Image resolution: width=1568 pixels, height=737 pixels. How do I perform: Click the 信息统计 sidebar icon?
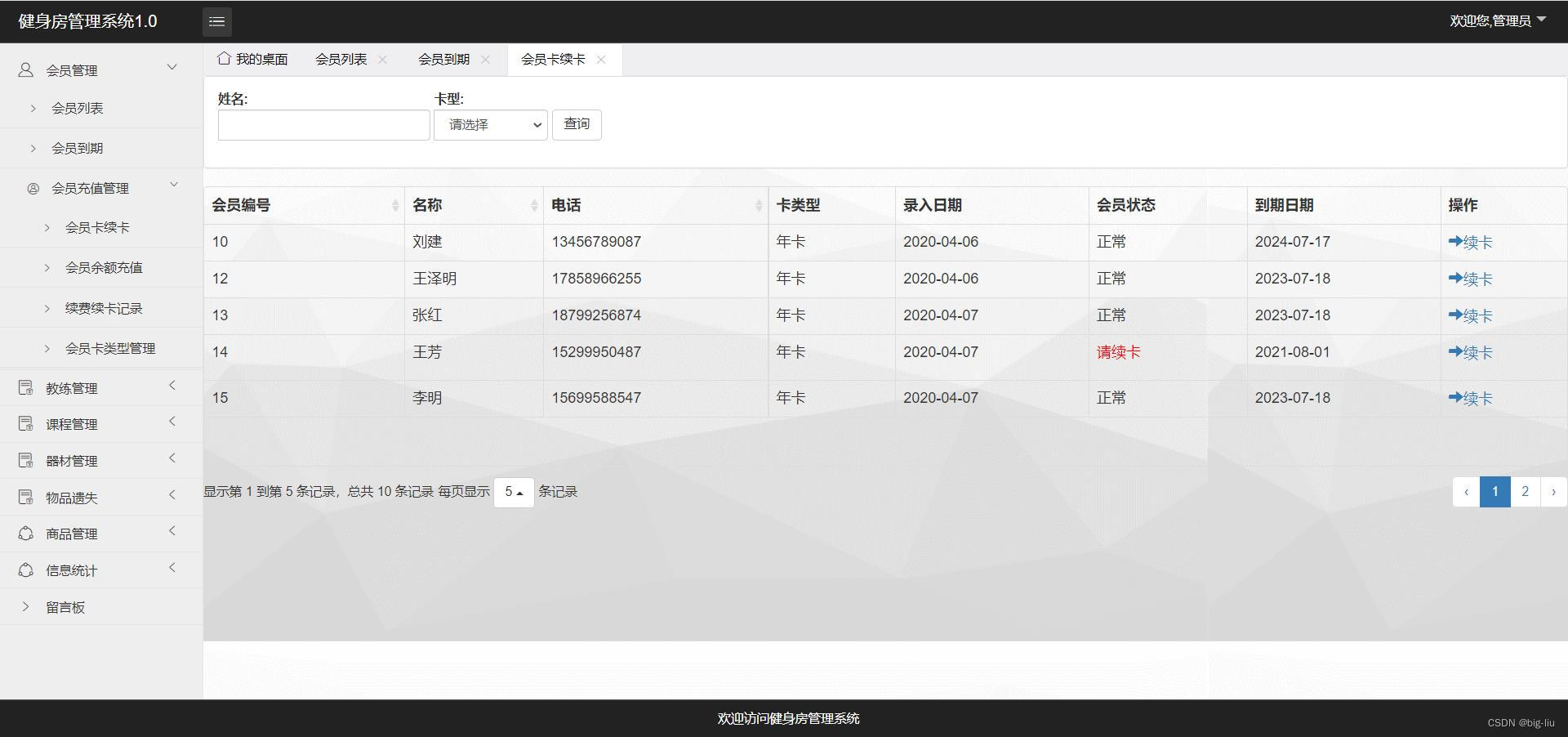pyautogui.click(x=26, y=570)
